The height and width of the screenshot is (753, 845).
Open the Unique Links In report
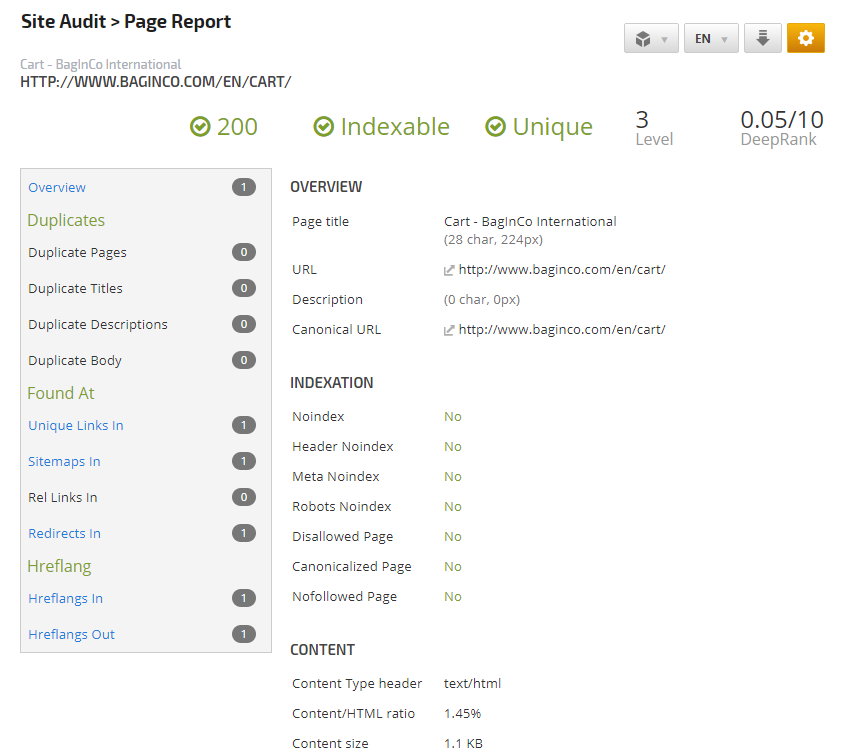click(x=76, y=425)
